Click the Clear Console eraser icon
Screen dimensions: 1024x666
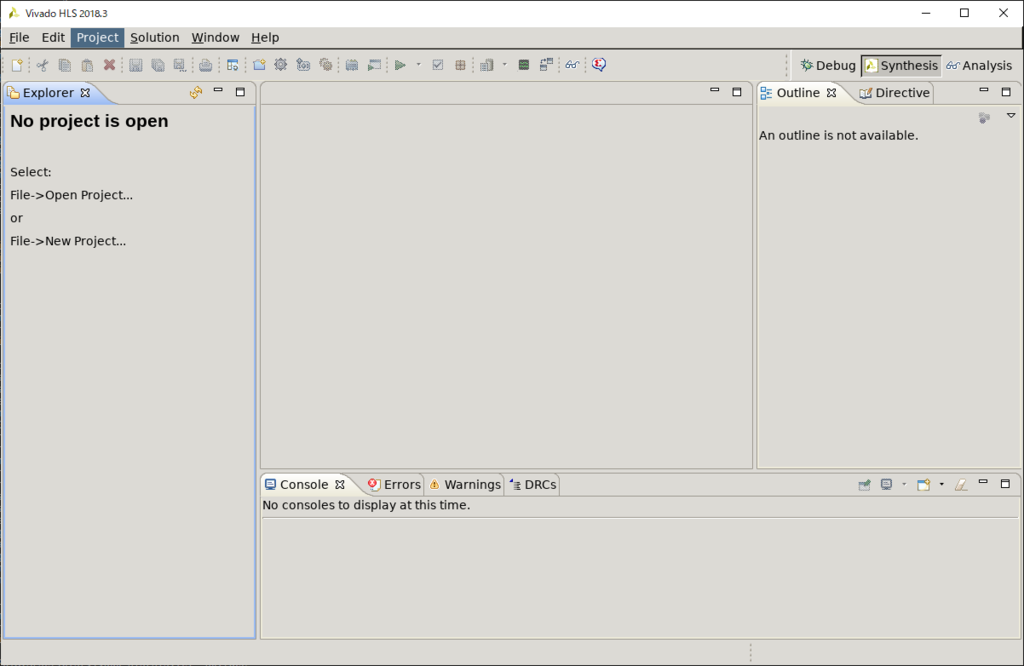961,484
